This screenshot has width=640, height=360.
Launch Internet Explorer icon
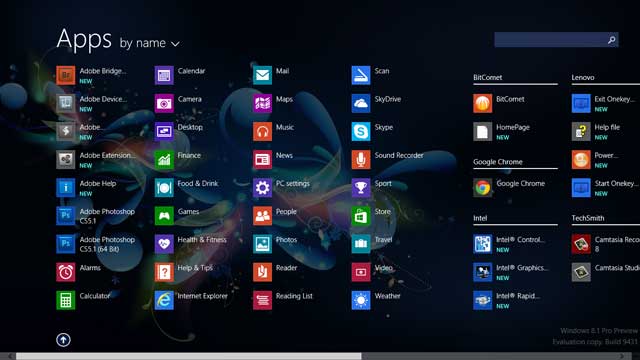(164, 300)
